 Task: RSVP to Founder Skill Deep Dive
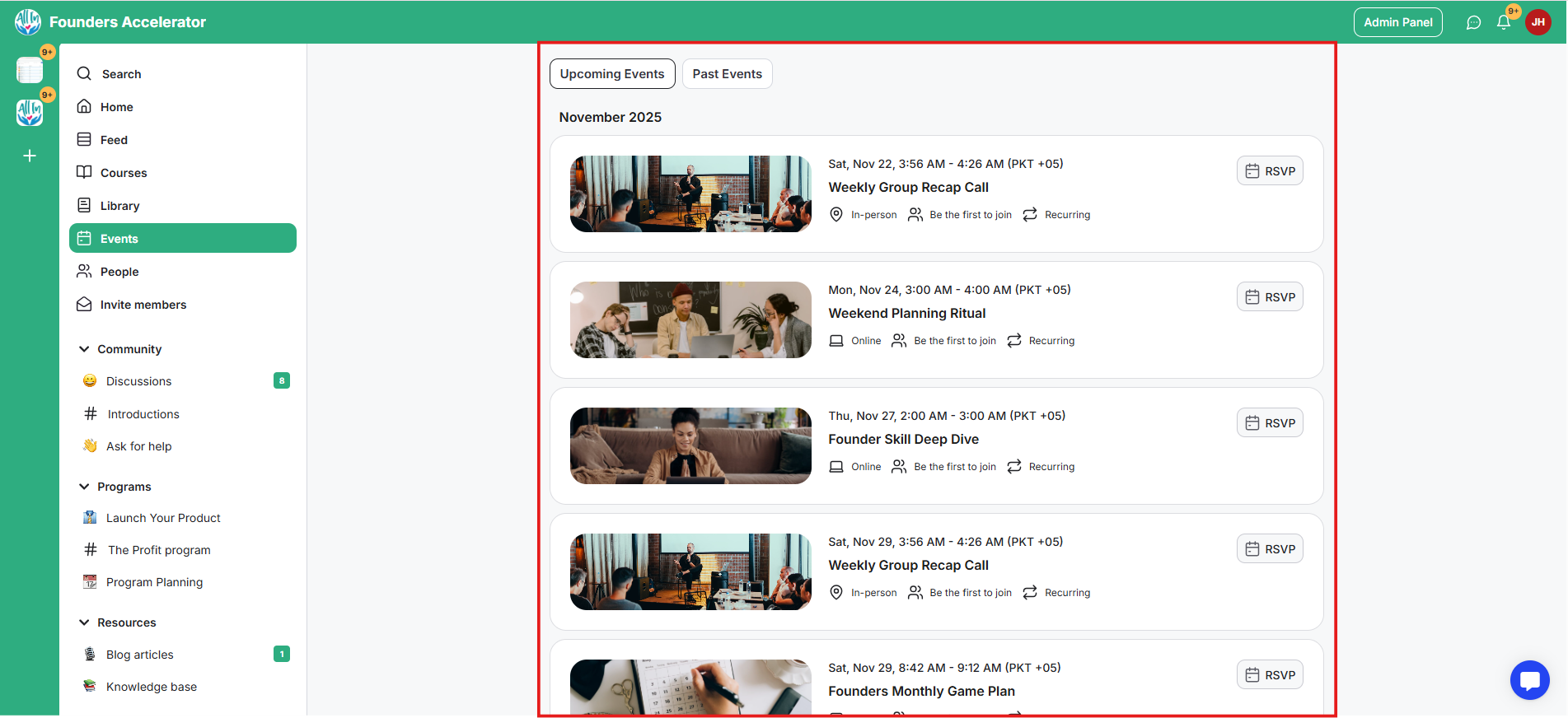(1270, 422)
